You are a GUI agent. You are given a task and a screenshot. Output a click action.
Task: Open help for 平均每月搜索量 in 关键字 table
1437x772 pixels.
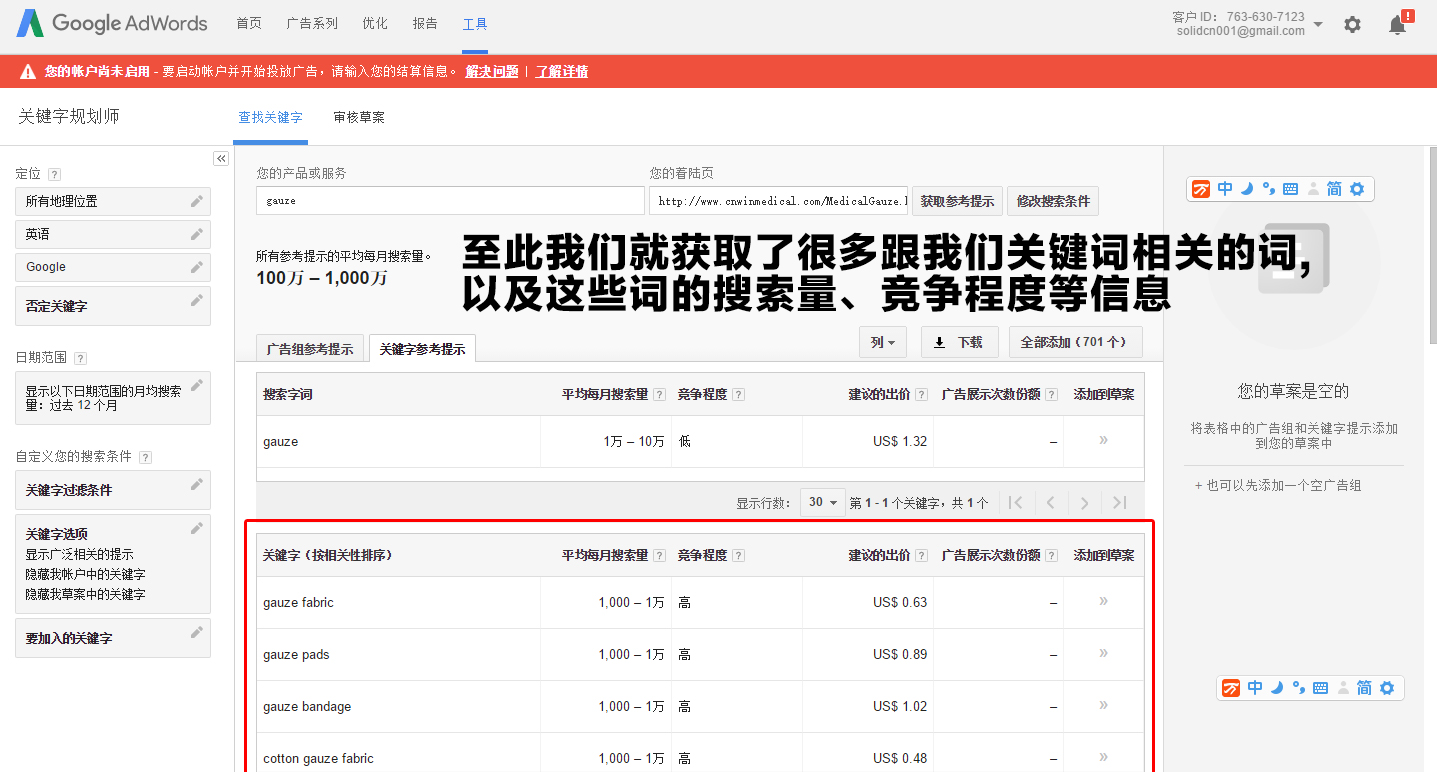tap(659, 556)
